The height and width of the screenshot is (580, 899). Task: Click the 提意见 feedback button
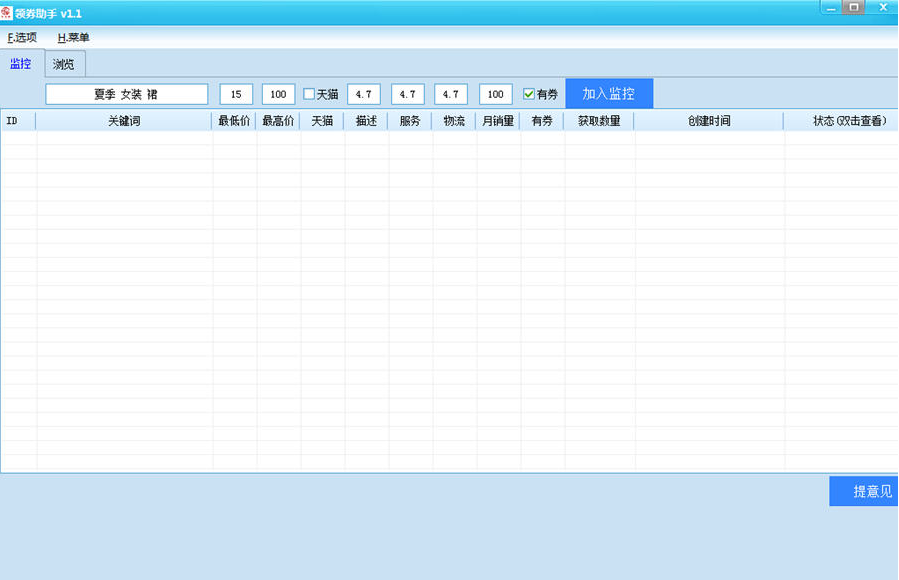tap(864, 491)
